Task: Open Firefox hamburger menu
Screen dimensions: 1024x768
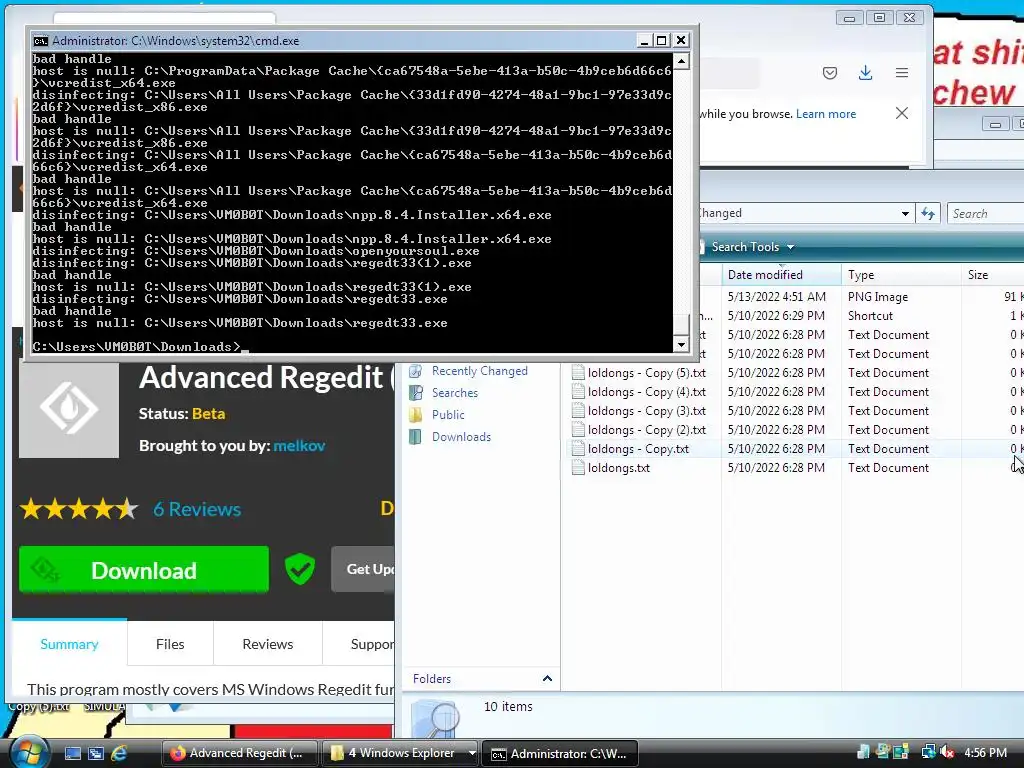Action: (902, 73)
